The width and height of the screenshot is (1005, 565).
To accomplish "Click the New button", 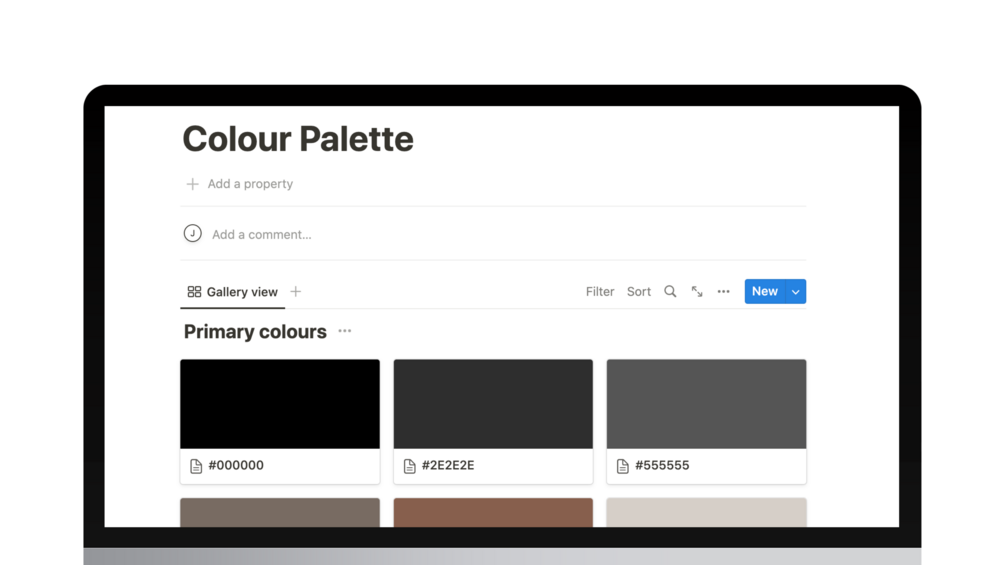I will [x=765, y=292].
